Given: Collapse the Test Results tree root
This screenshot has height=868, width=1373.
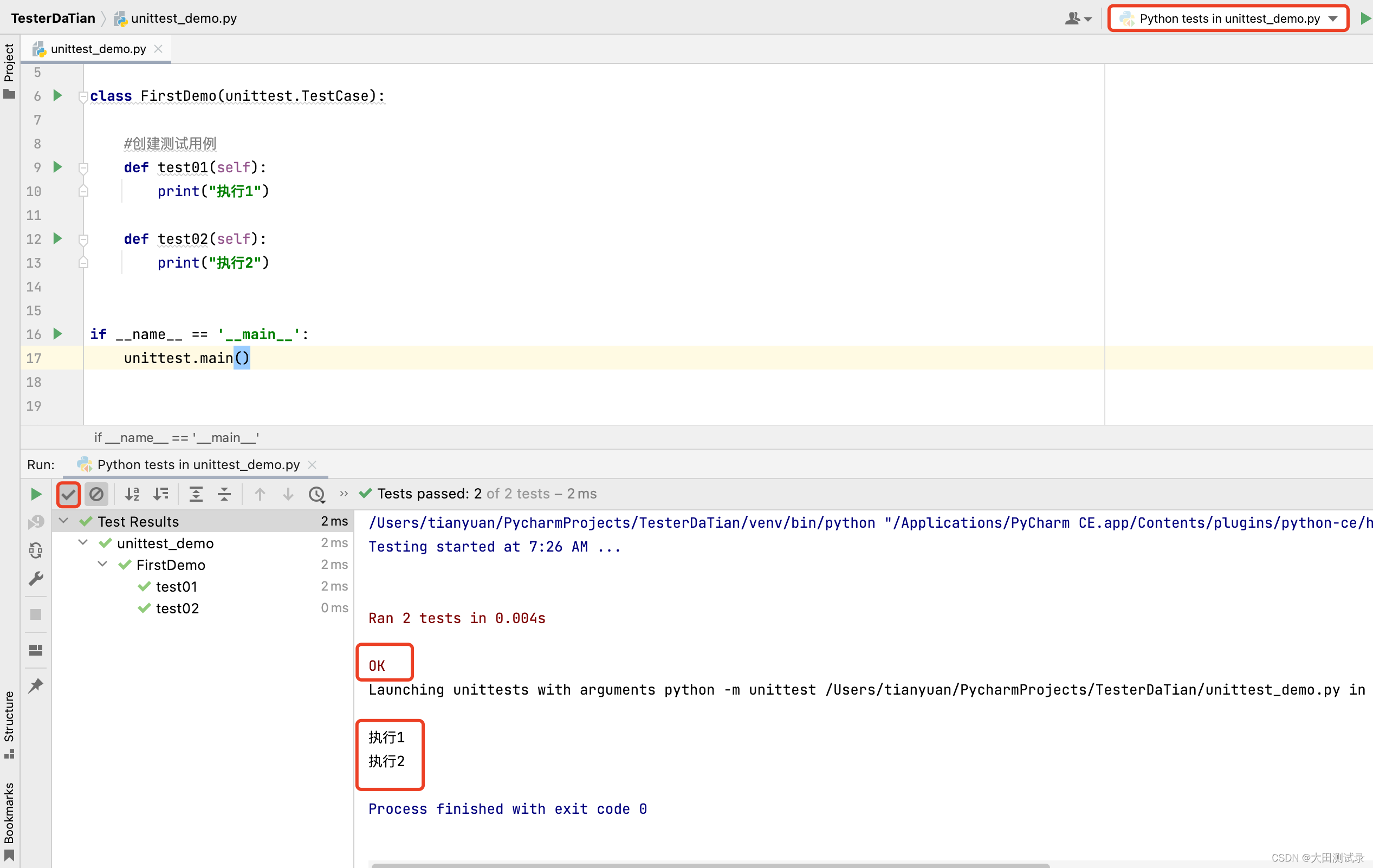Looking at the screenshot, I should (64, 521).
